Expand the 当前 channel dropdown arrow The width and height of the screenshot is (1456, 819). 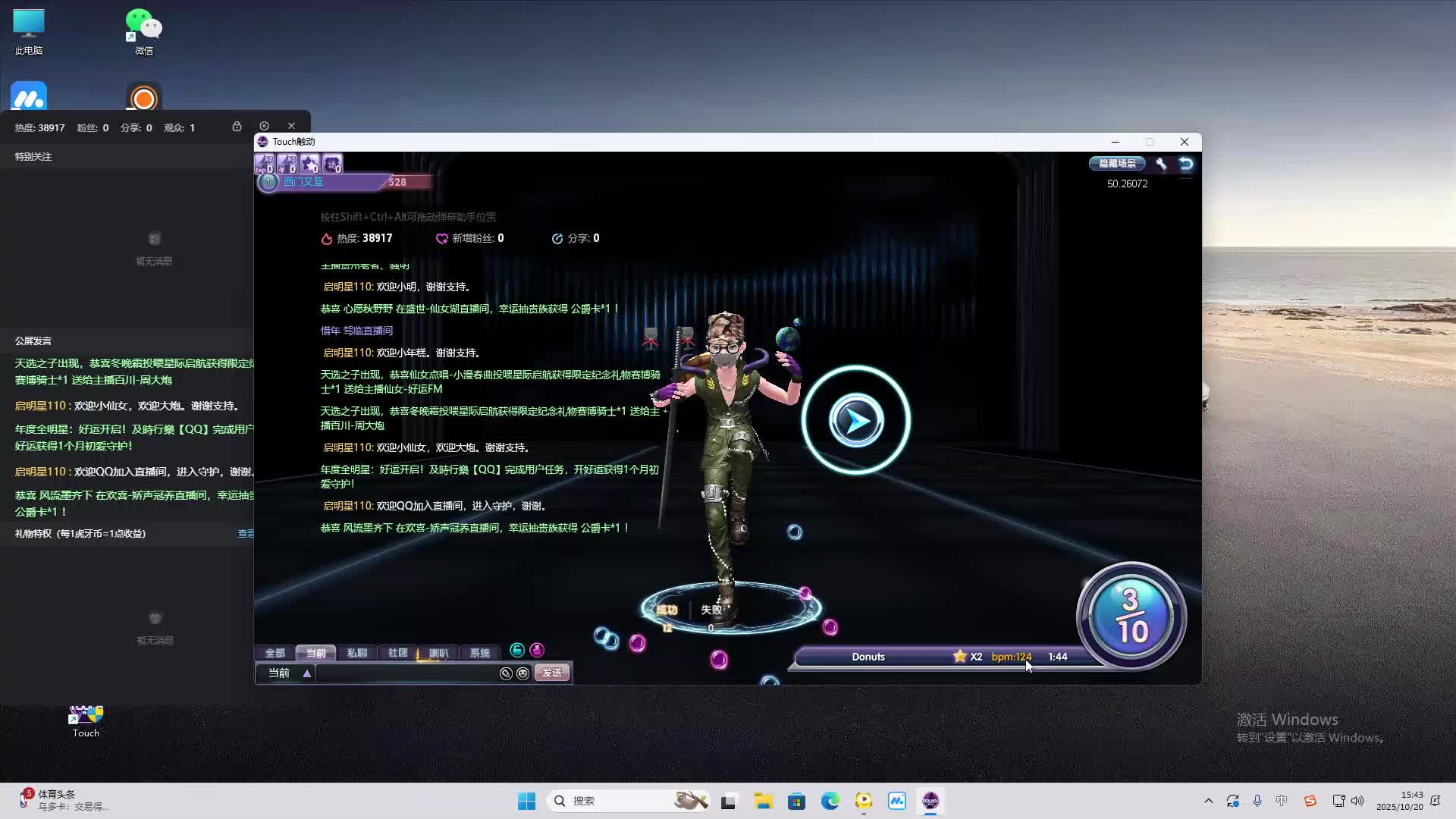pos(307,673)
